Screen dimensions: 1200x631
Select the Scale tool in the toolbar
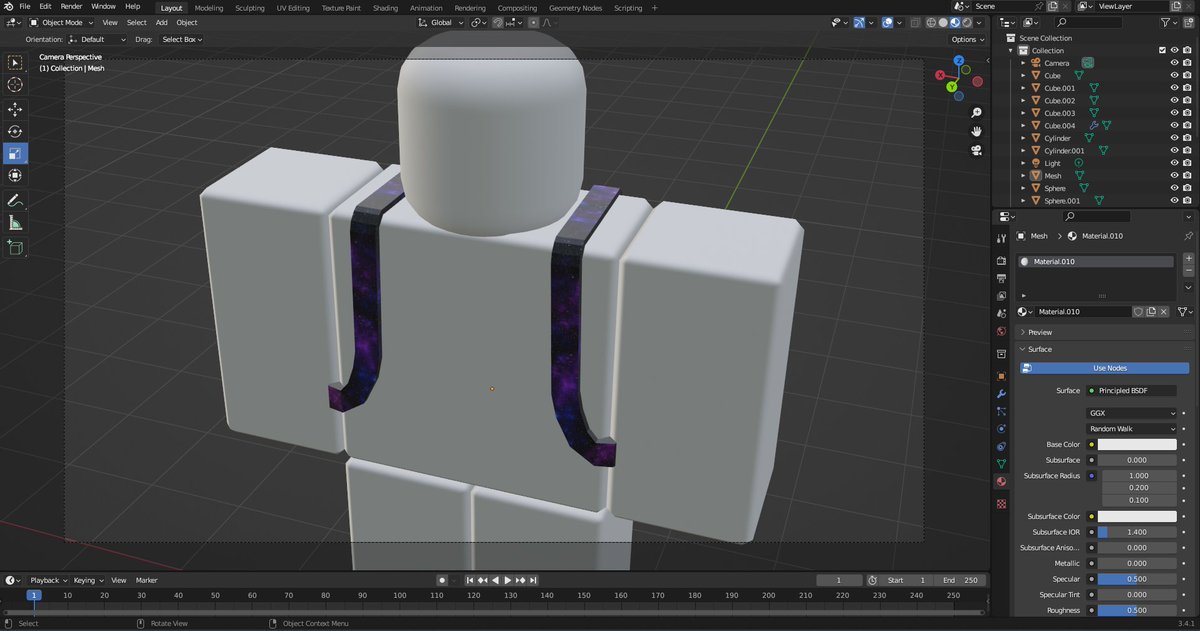(x=15, y=153)
